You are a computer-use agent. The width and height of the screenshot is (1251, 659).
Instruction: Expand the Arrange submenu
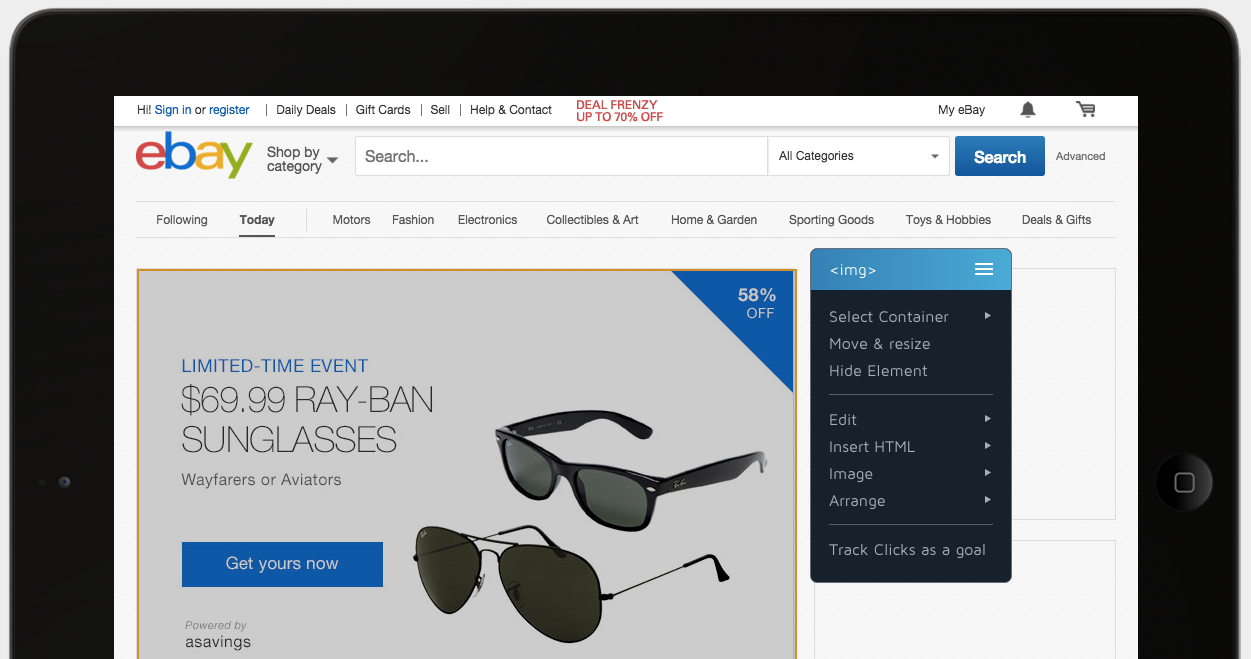910,501
